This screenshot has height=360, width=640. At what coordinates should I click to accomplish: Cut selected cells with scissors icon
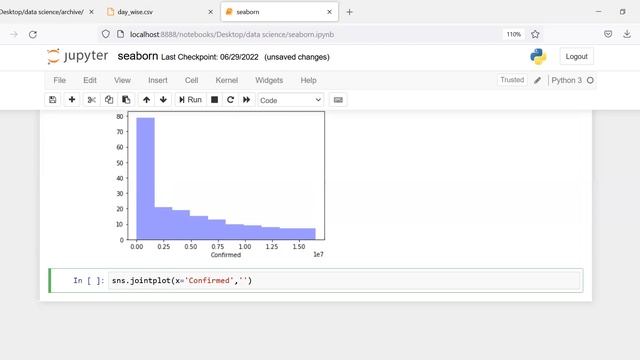[x=91, y=100]
